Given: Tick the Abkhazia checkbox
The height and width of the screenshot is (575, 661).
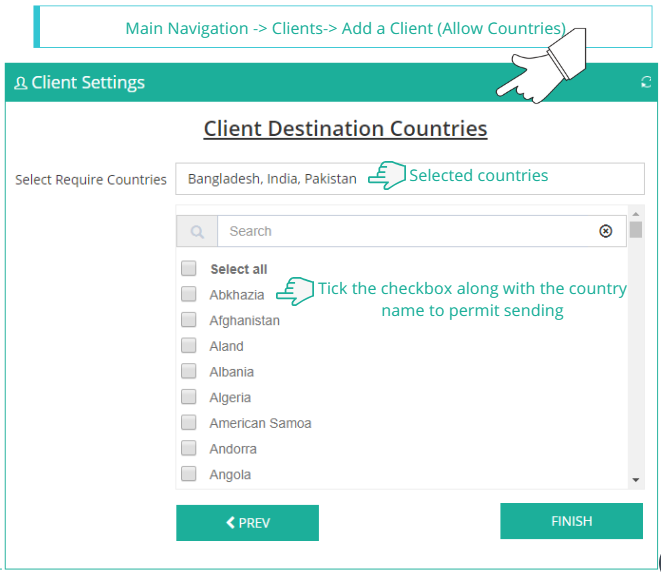Looking at the screenshot, I should [188, 294].
